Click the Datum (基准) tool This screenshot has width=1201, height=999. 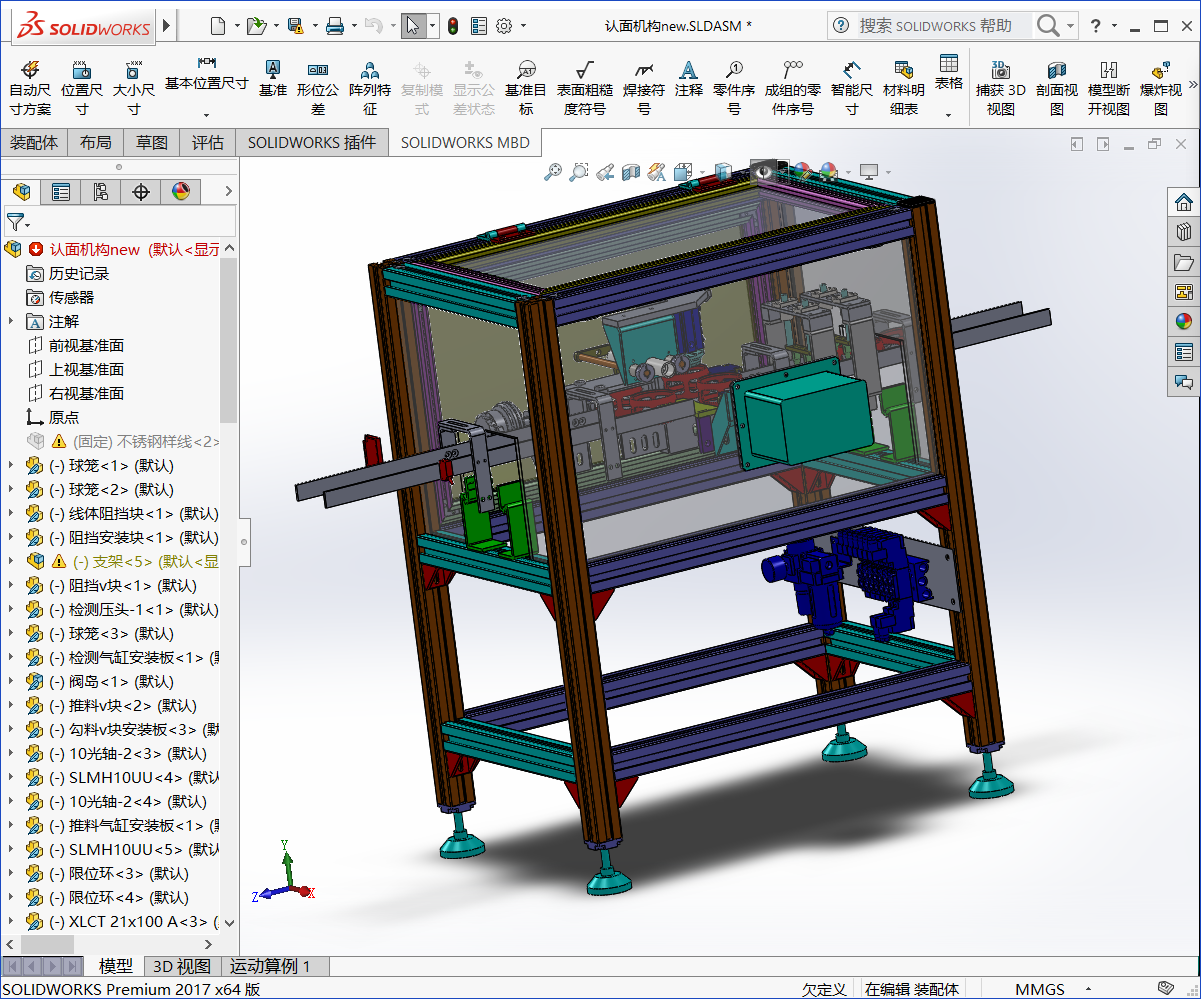(x=272, y=79)
